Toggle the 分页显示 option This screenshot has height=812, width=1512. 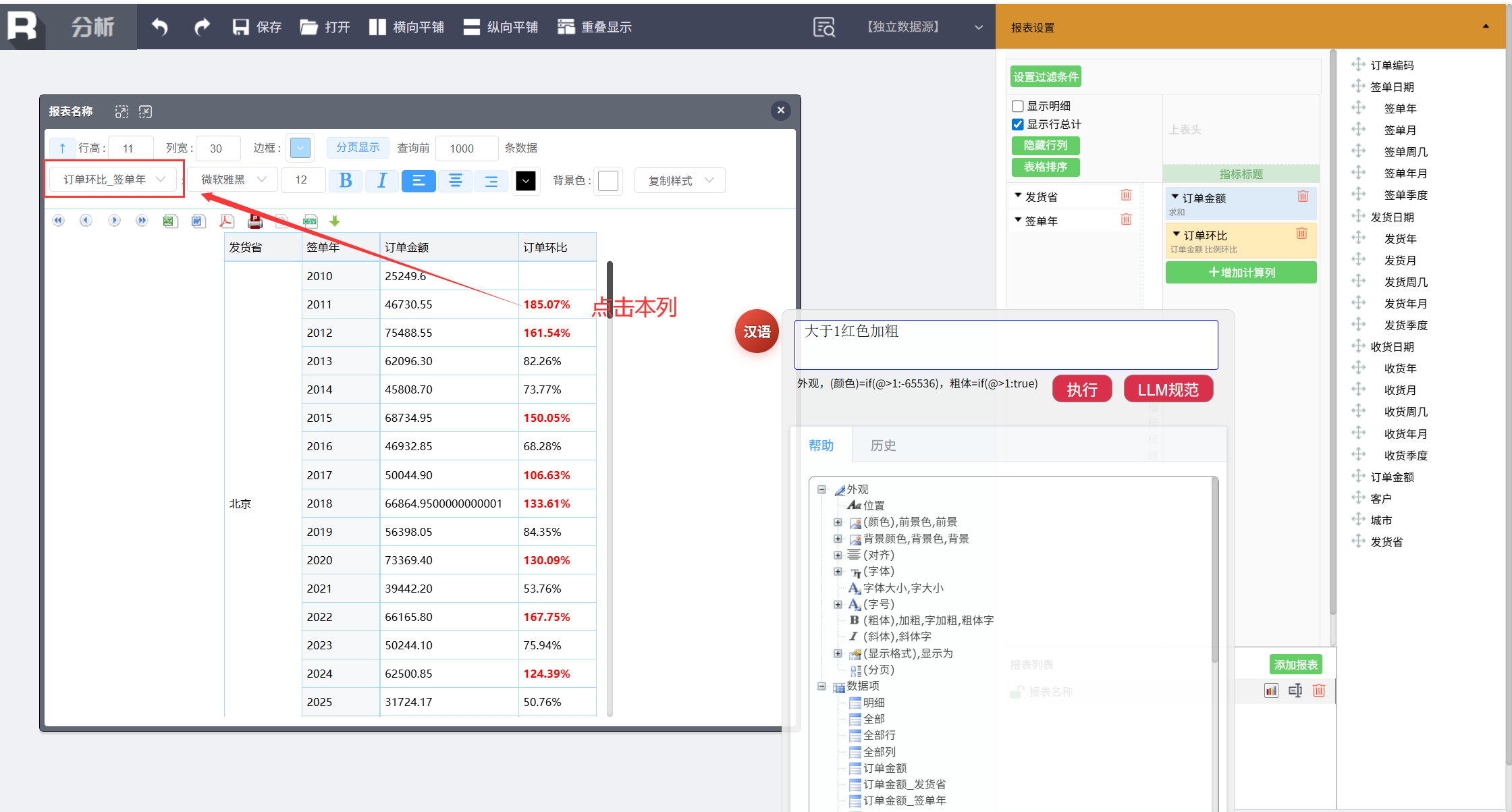358,147
